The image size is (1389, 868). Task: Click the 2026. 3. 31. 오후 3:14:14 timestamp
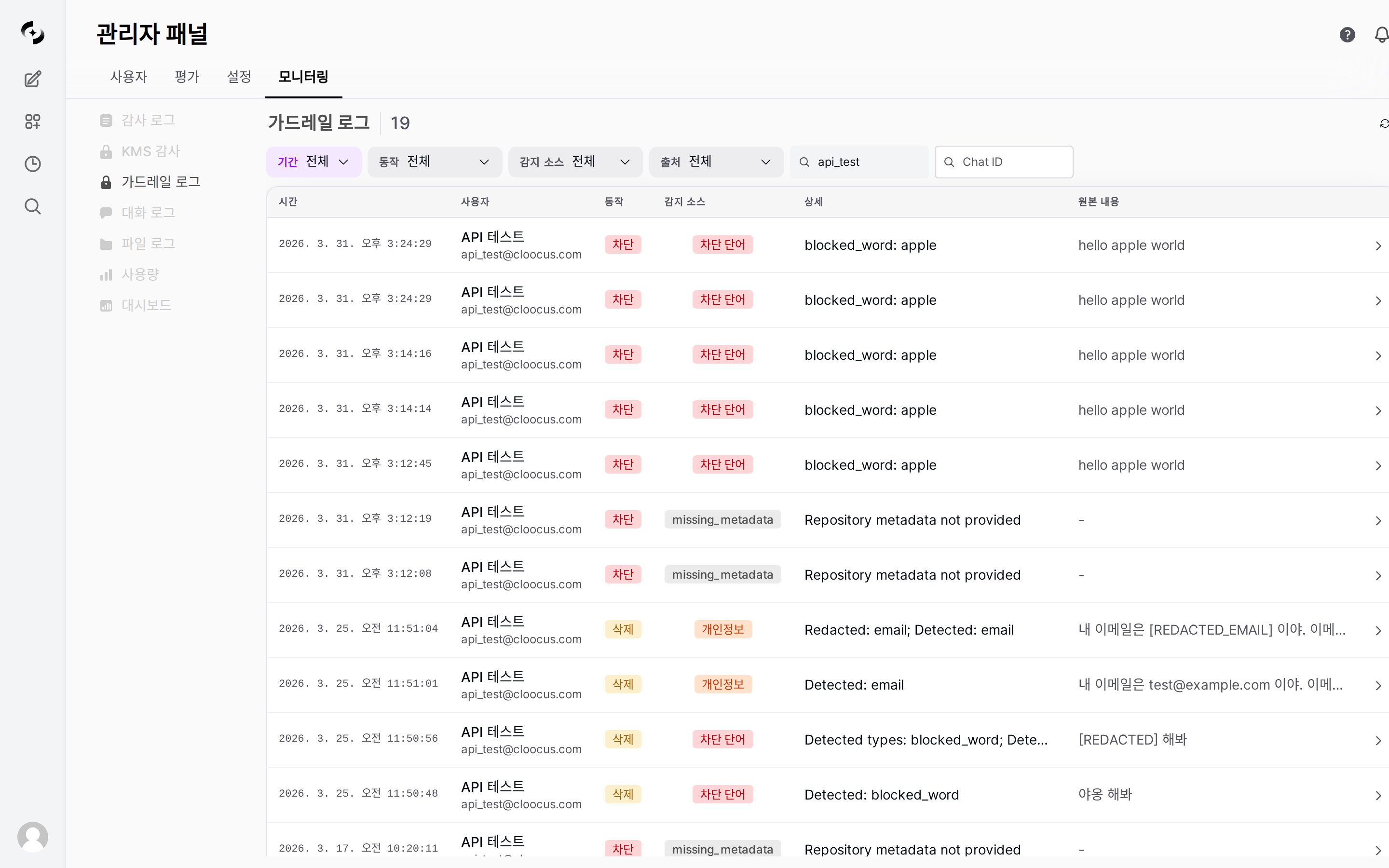355,409
